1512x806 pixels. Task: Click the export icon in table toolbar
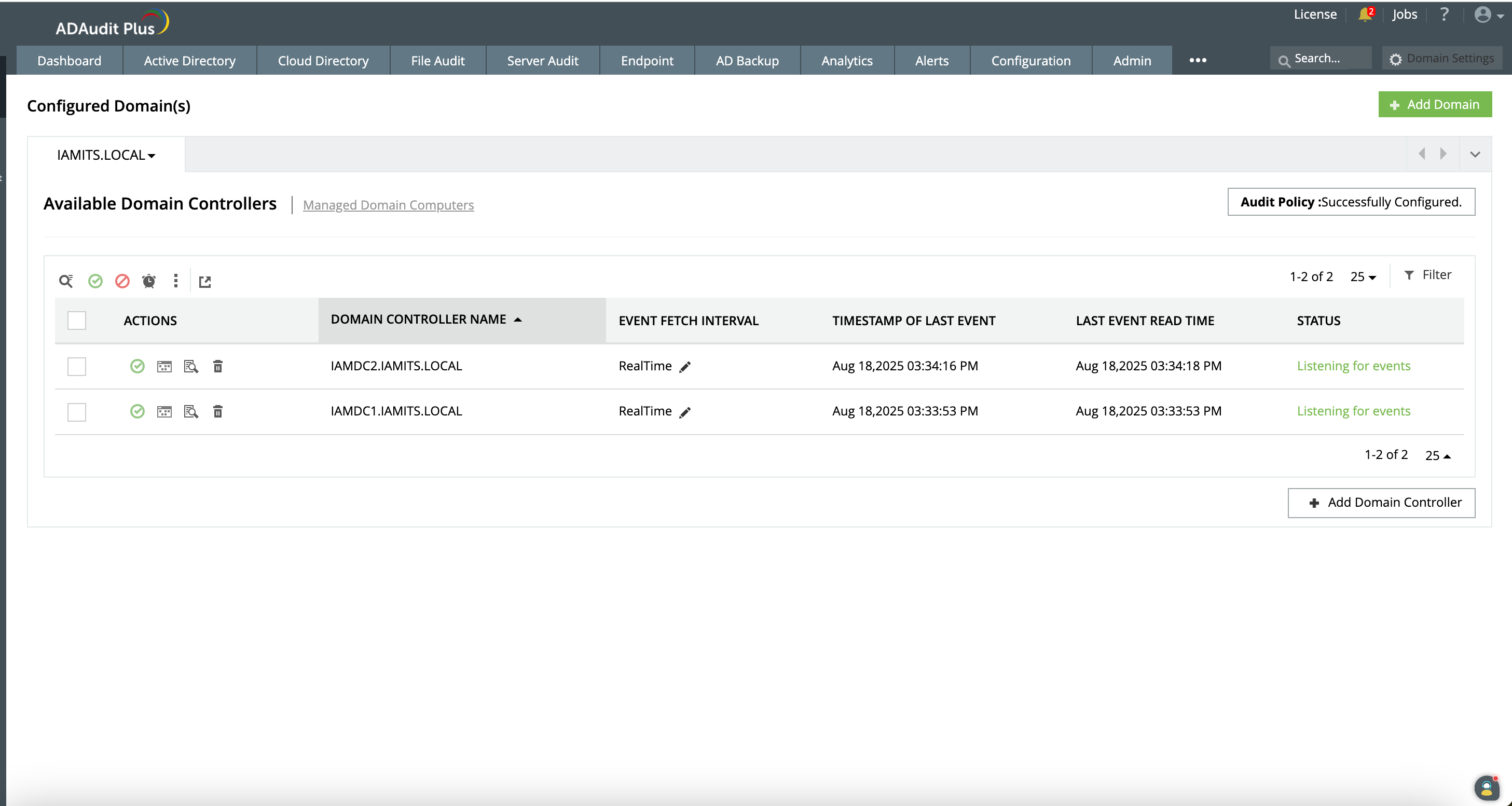tap(205, 282)
